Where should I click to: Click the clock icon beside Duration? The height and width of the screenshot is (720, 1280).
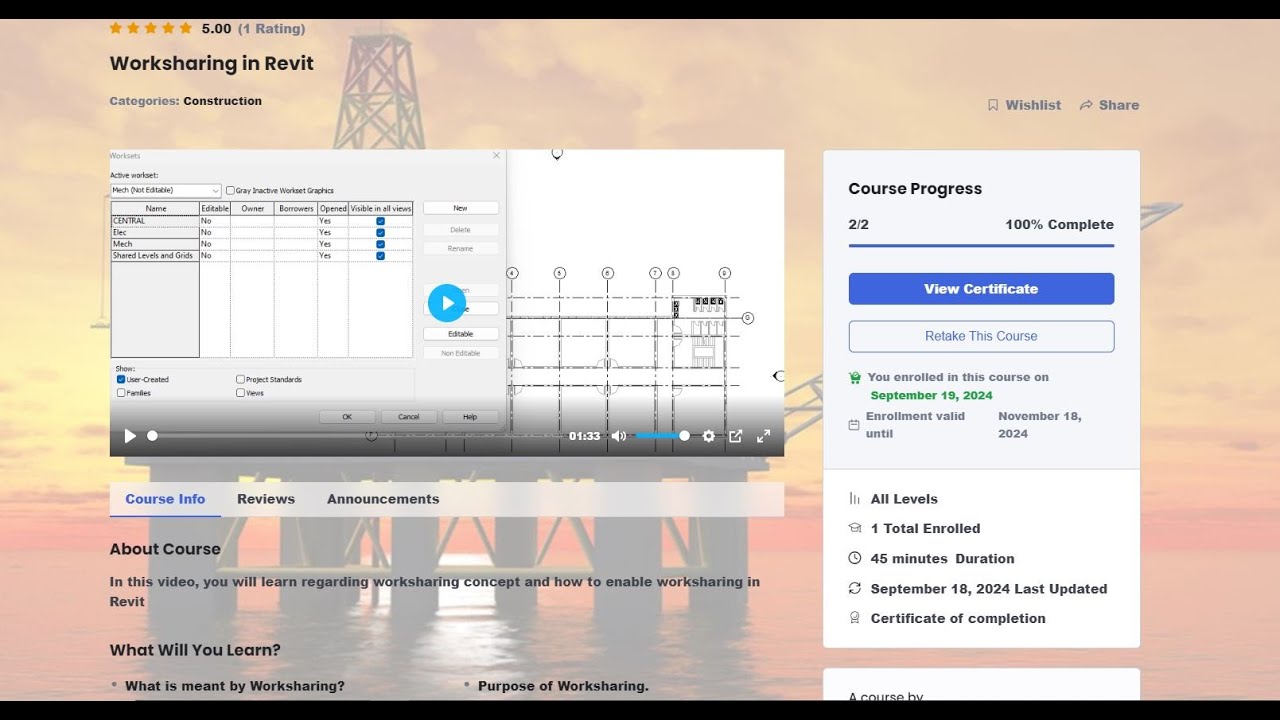pos(854,558)
